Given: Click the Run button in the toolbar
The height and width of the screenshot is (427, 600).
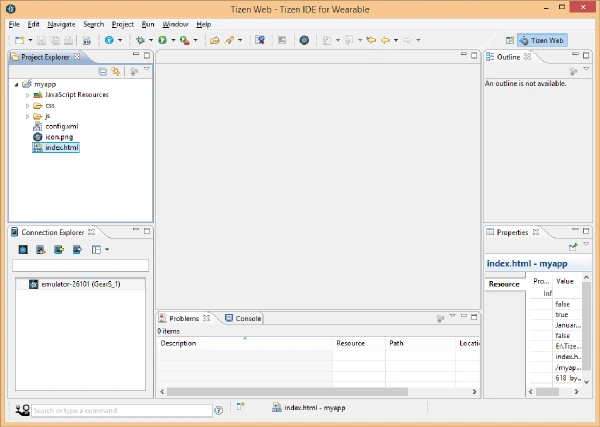Looking at the screenshot, I should click(162, 40).
